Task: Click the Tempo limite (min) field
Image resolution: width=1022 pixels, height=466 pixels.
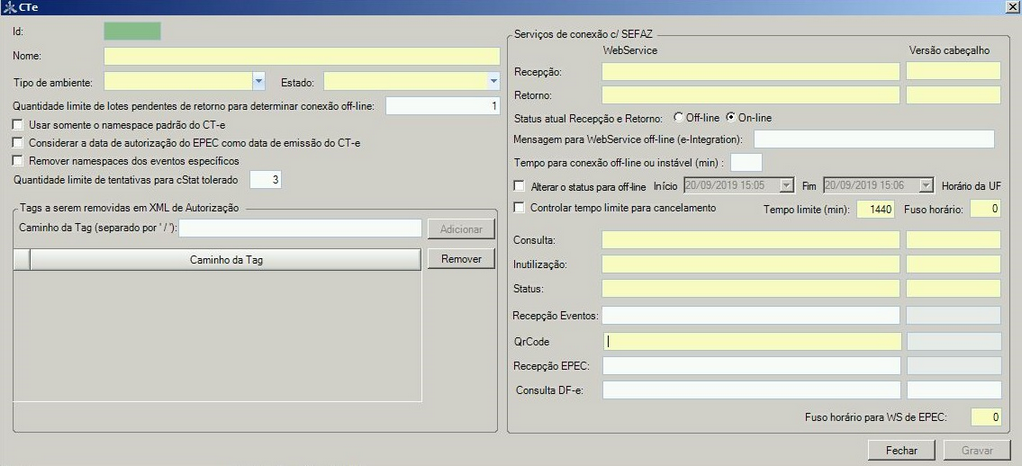Action: [875, 209]
